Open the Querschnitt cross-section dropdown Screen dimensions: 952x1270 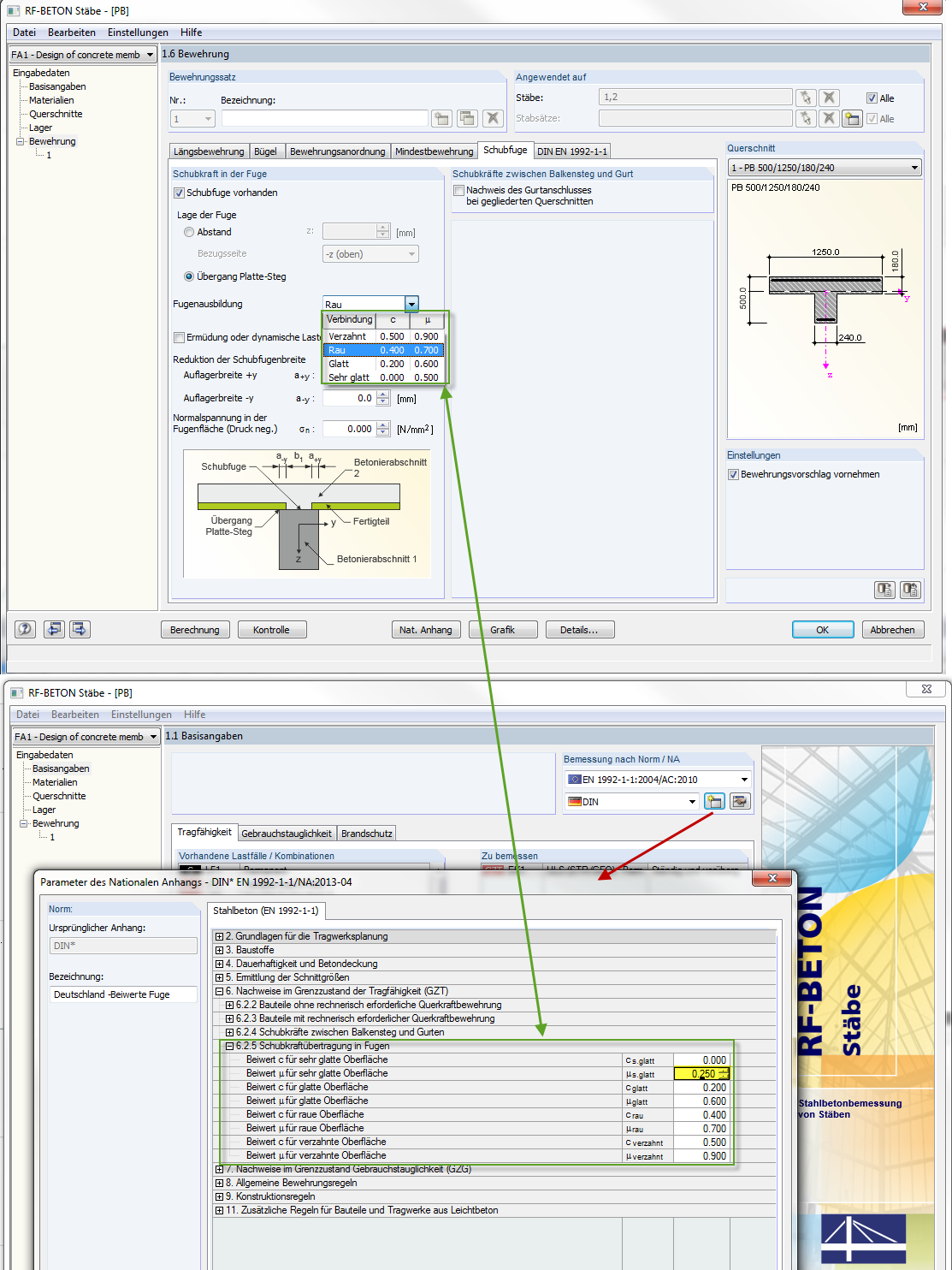(914, 168)
